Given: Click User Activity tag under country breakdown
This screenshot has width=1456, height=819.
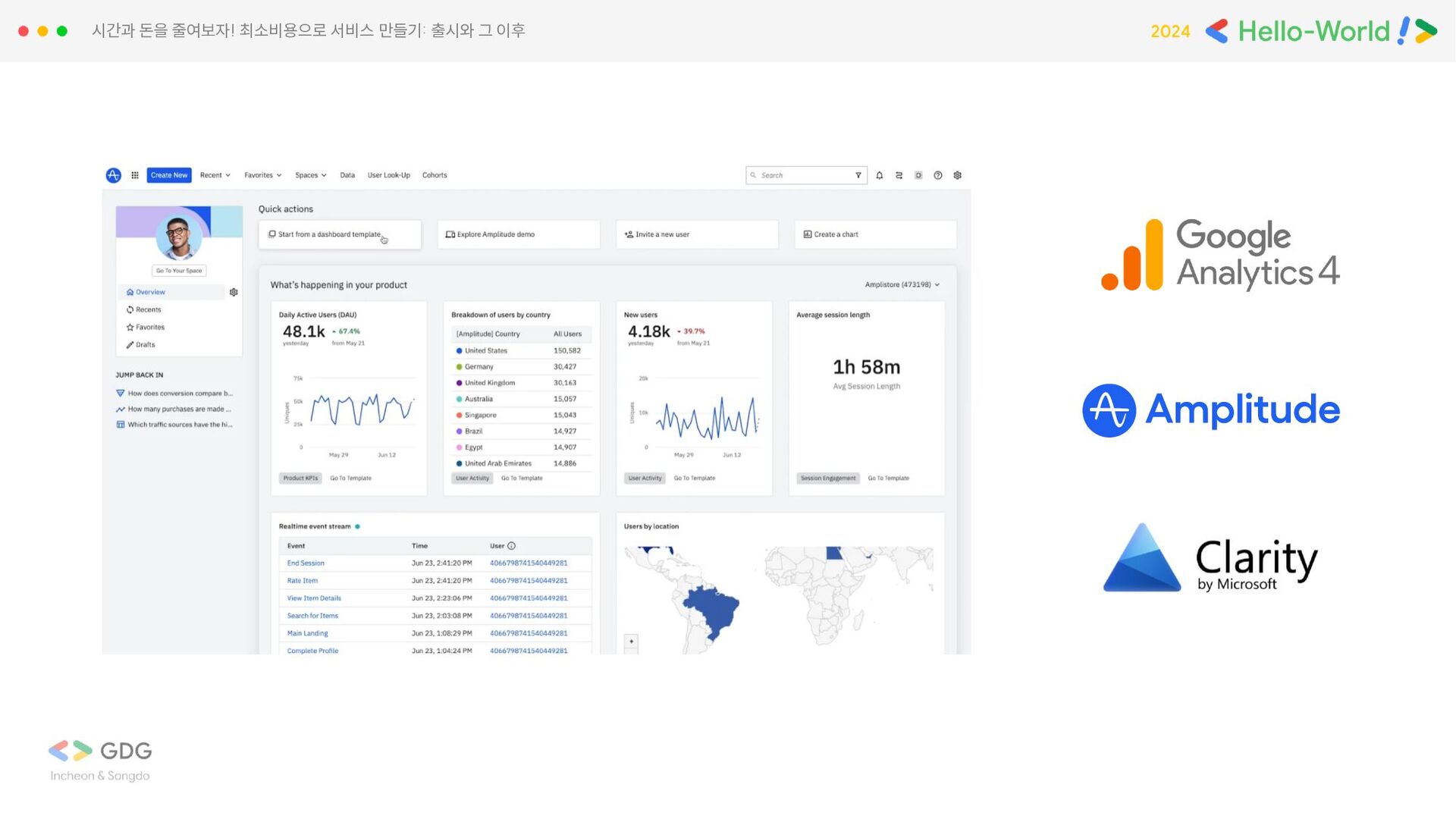Looking at the screenshot, I should (x=472, y=479).
